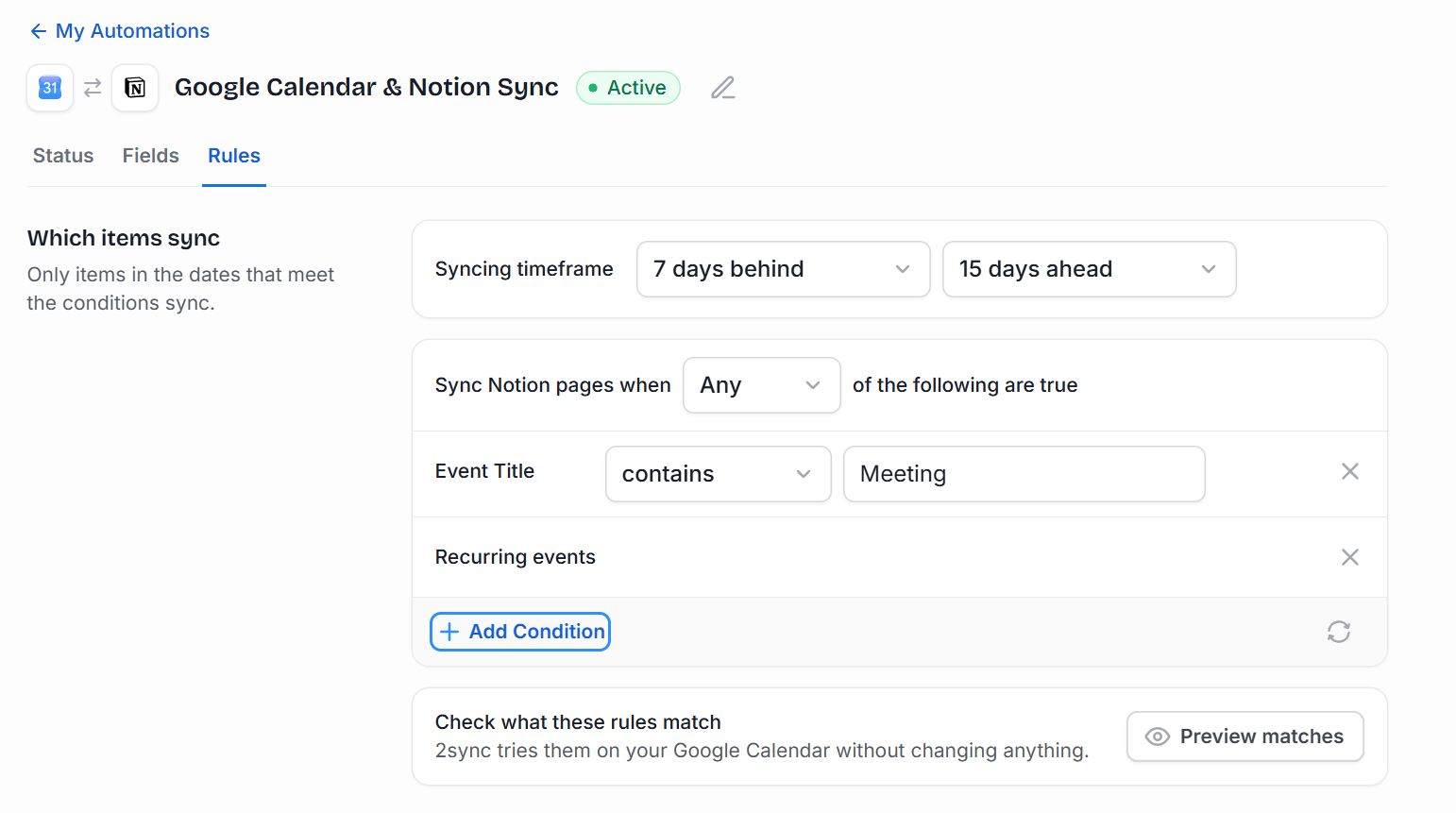The width and height of the screenshot is (1456, 813).
Task: Click the Meeting text input field
Action: pyautogui.click(x=1024, y=474)
